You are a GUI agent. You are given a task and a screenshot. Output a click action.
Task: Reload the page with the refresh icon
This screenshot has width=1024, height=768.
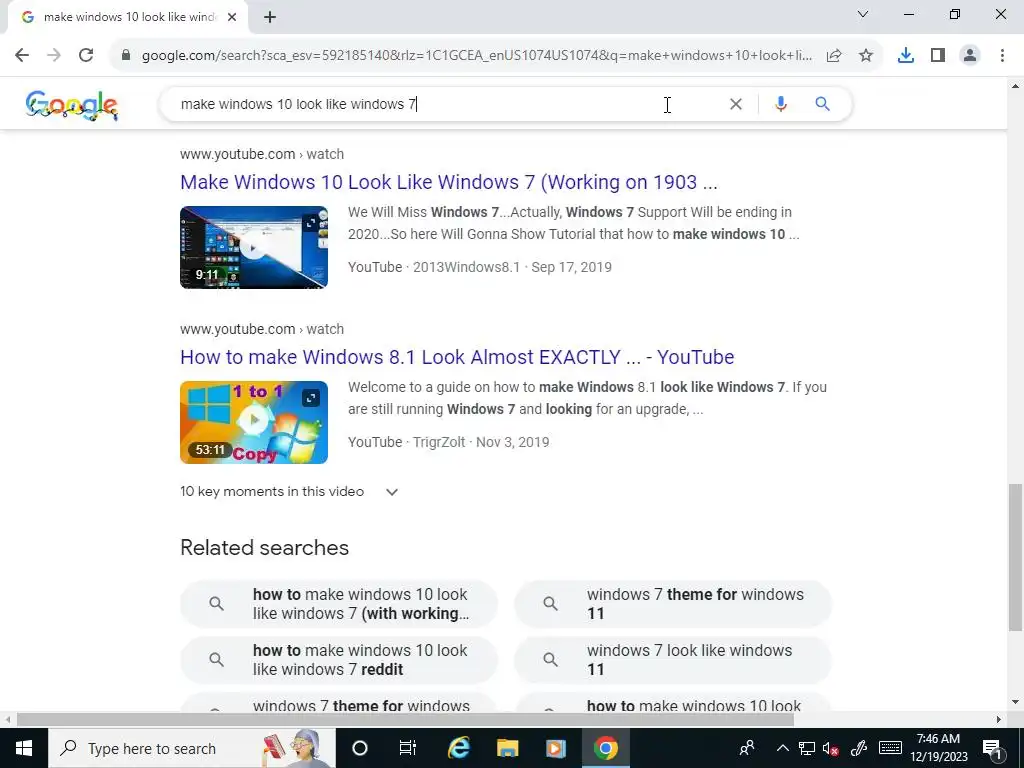(86, 56)
